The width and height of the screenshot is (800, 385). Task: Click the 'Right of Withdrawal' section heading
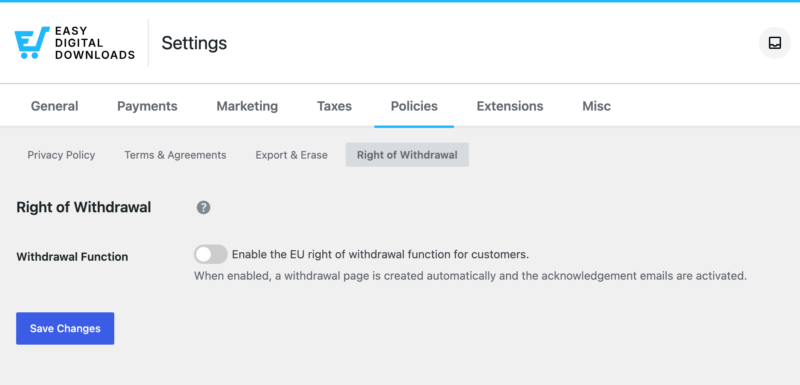(x=84, y=208)
